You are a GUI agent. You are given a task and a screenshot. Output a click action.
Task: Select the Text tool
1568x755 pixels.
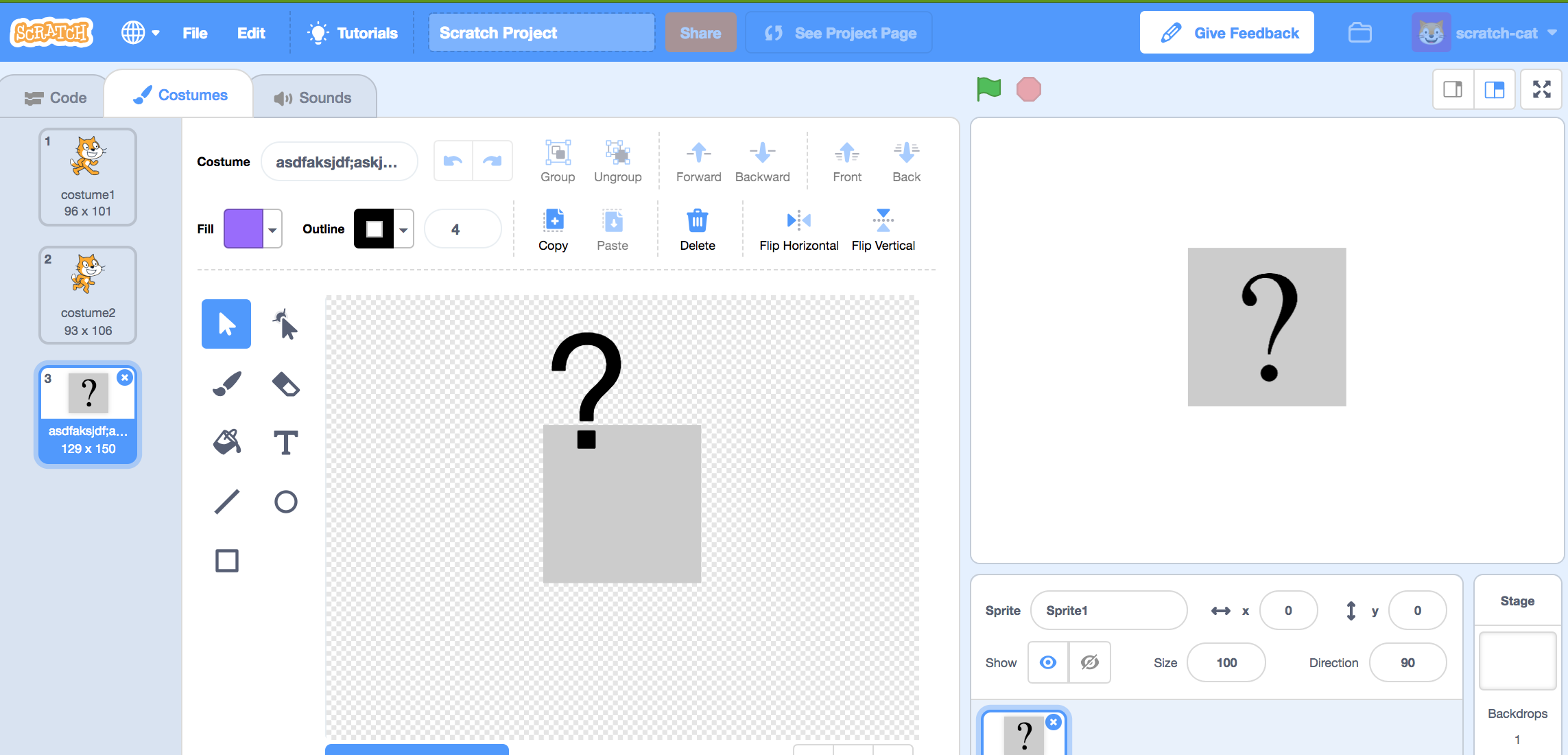coord(285,443)
